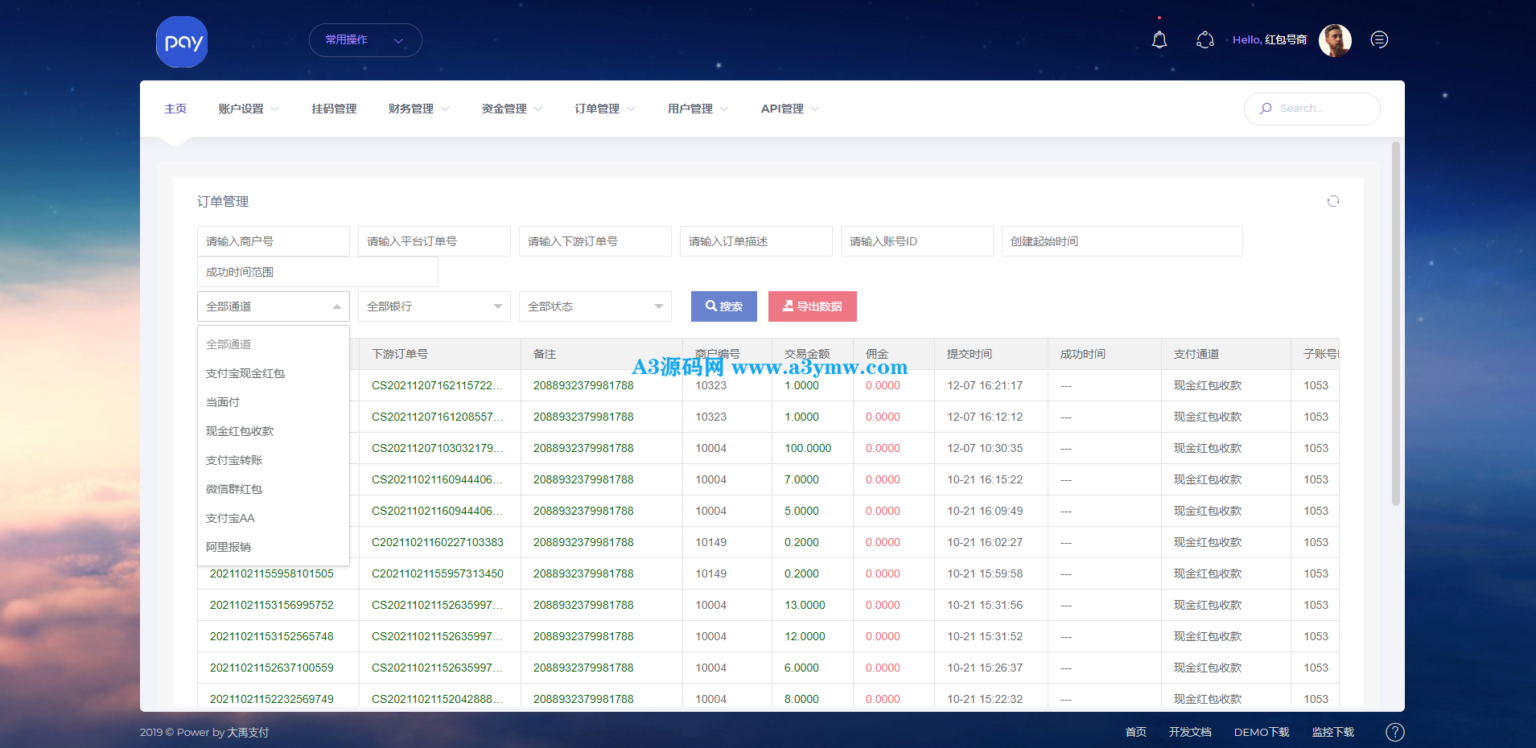Go to the 主页 tab
1536x748 pixels.
point(175,109)
